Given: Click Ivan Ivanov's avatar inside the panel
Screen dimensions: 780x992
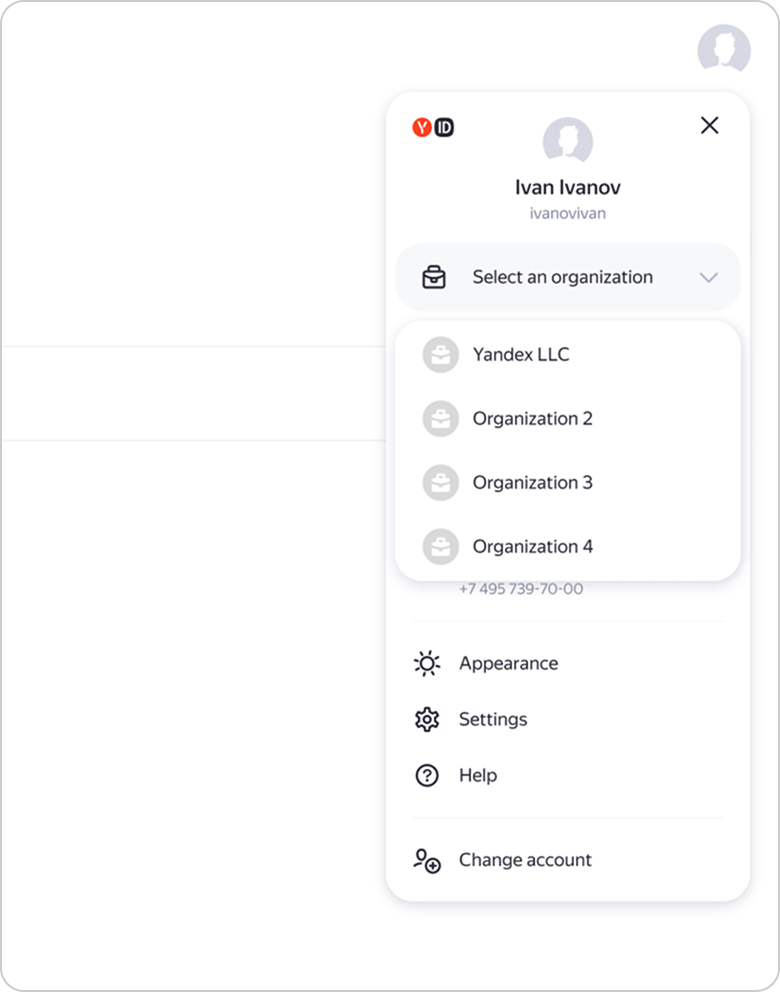Looking at the screenshot, I should (567, 141).
